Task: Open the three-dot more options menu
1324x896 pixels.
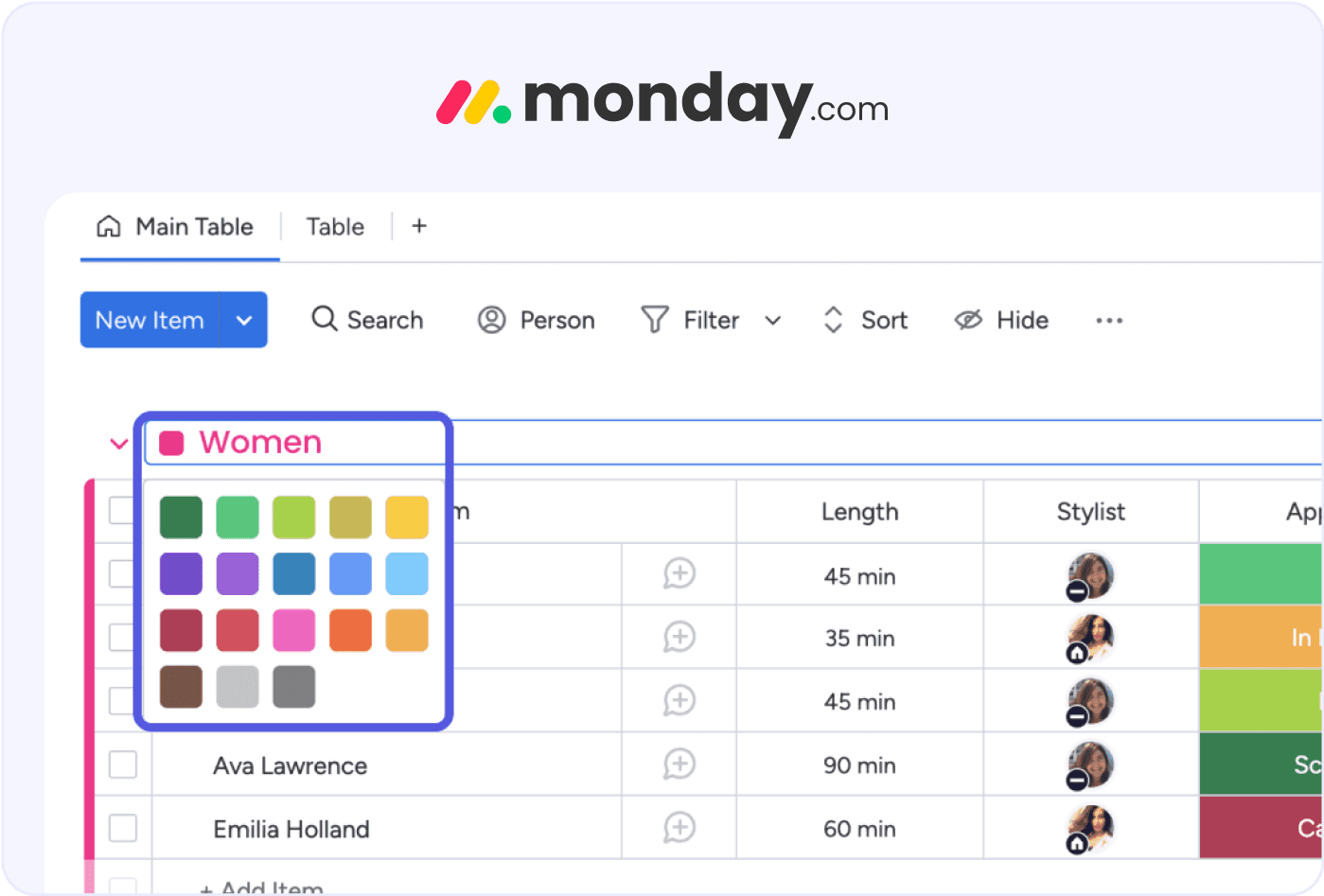Action: pos(1109,321)
